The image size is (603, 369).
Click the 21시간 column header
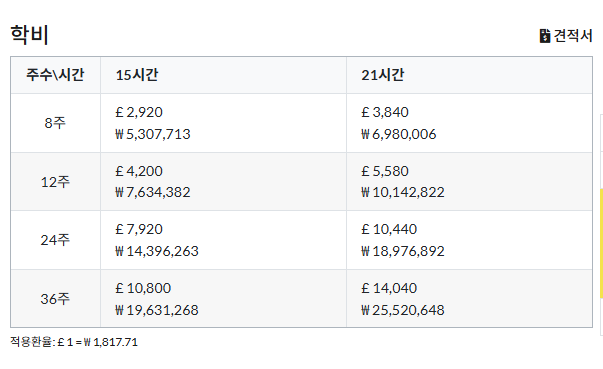[x=469, y=75]
